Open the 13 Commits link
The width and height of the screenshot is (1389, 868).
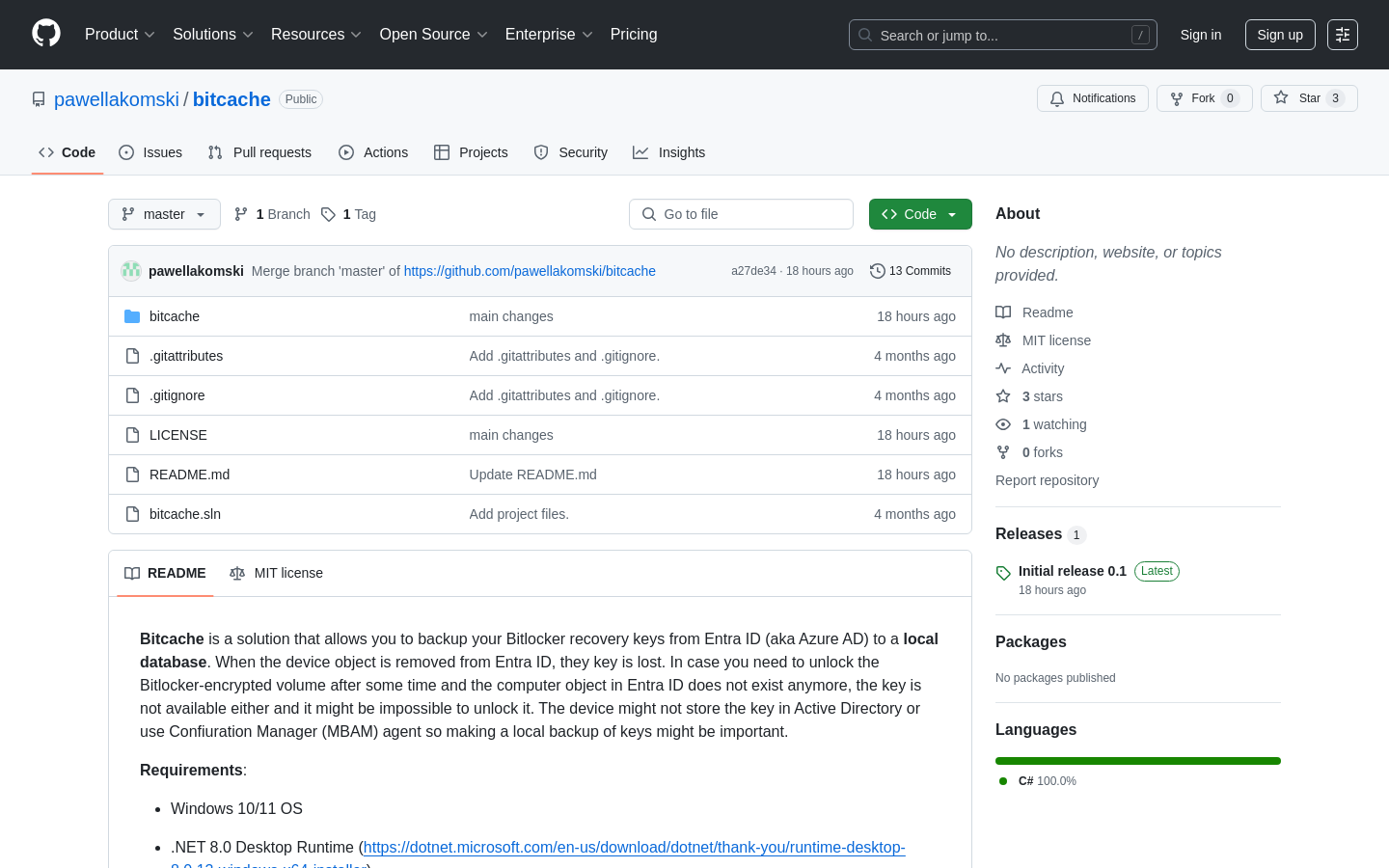[x=911, y=271]
